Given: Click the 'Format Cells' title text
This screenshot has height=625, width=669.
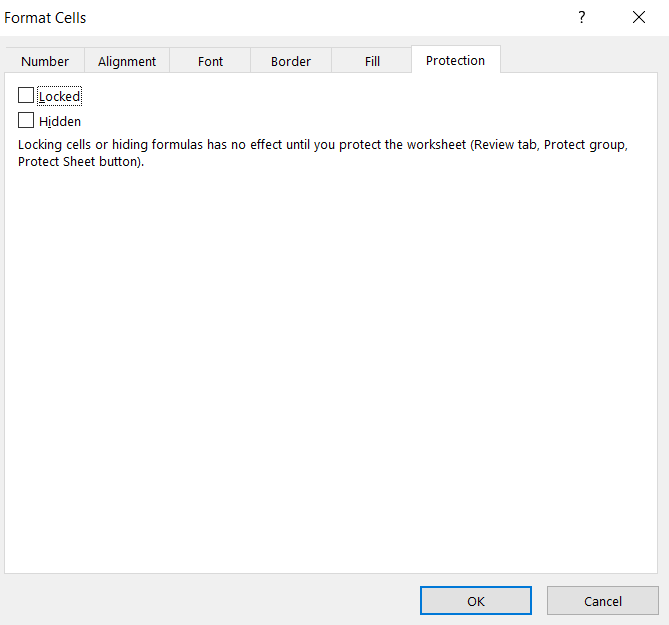Looking at the screenshot, I should [x=46, y=18].
